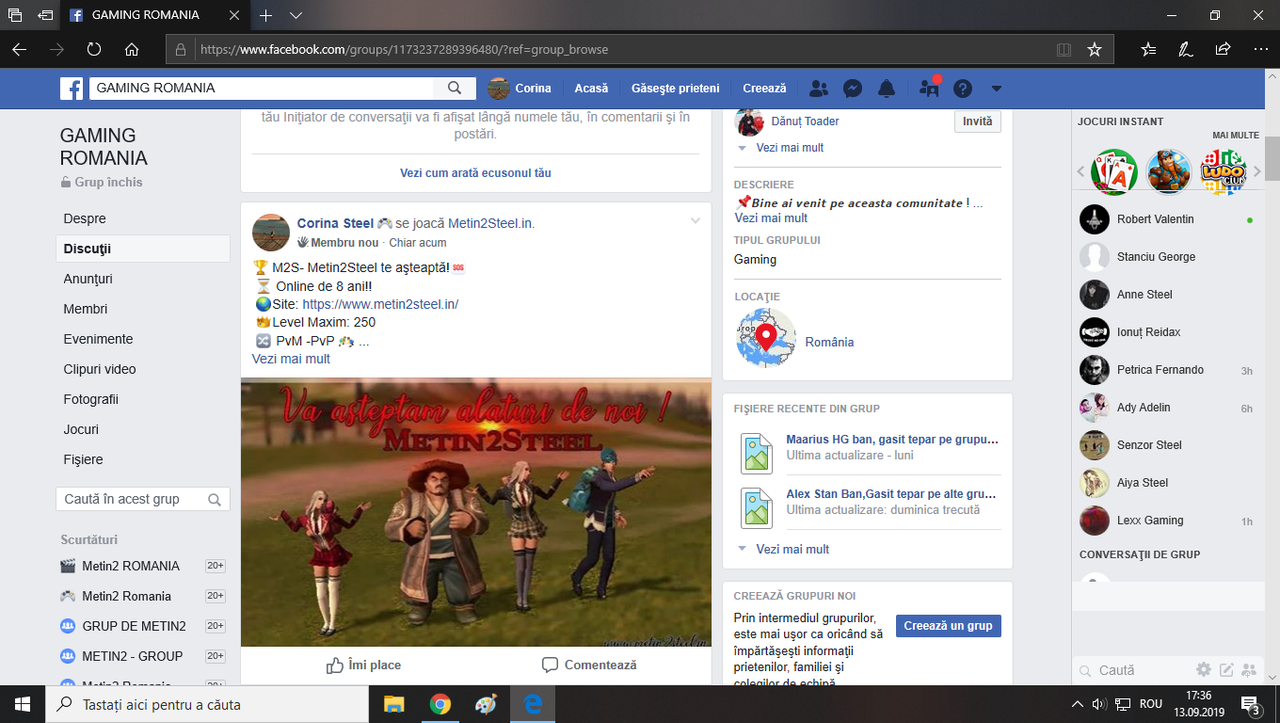Open GRUP DE METIN2 shortcut
This screenshot has height=723, width=1280.
[134, 626]
